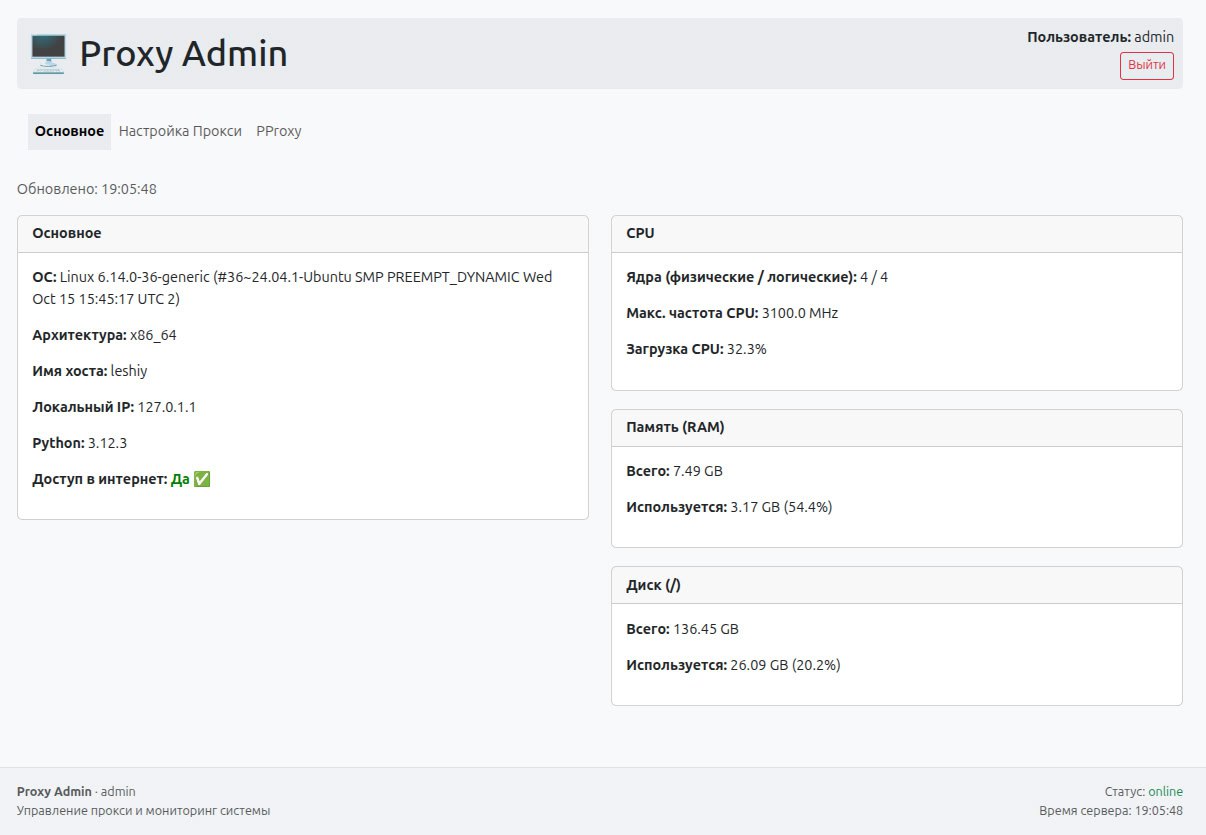
Task: Click the RAM Используется 3.17 GB value
Action: 781,507
